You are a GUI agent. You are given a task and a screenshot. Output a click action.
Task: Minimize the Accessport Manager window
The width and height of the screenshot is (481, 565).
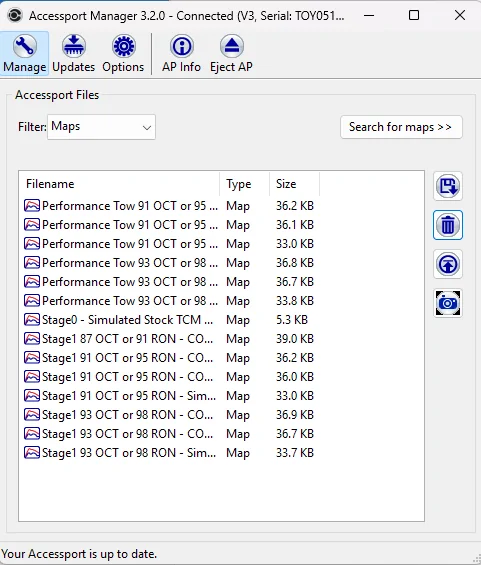tap(369, 15)
